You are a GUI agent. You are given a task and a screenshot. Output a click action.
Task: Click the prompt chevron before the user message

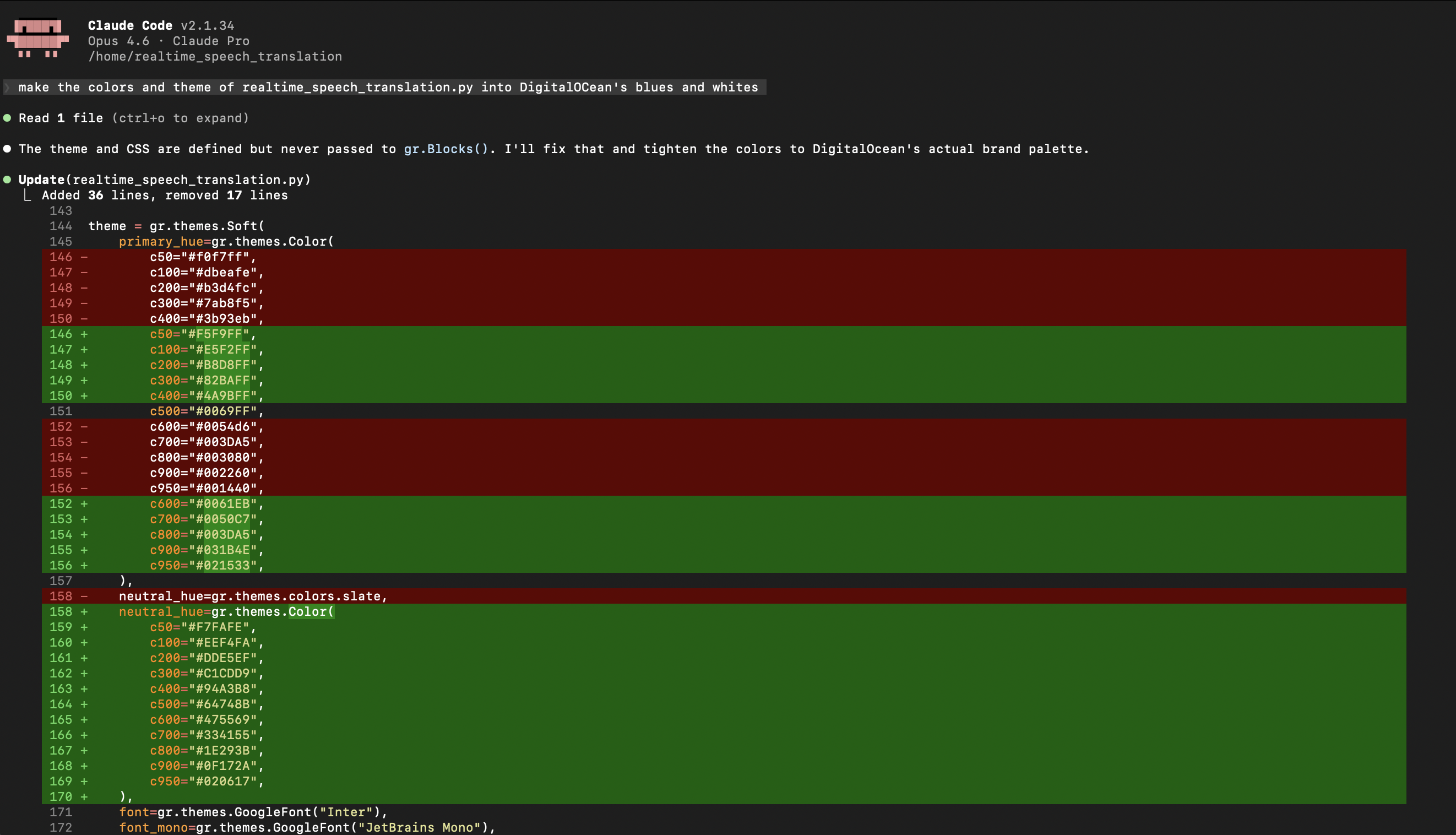point(8,87)
